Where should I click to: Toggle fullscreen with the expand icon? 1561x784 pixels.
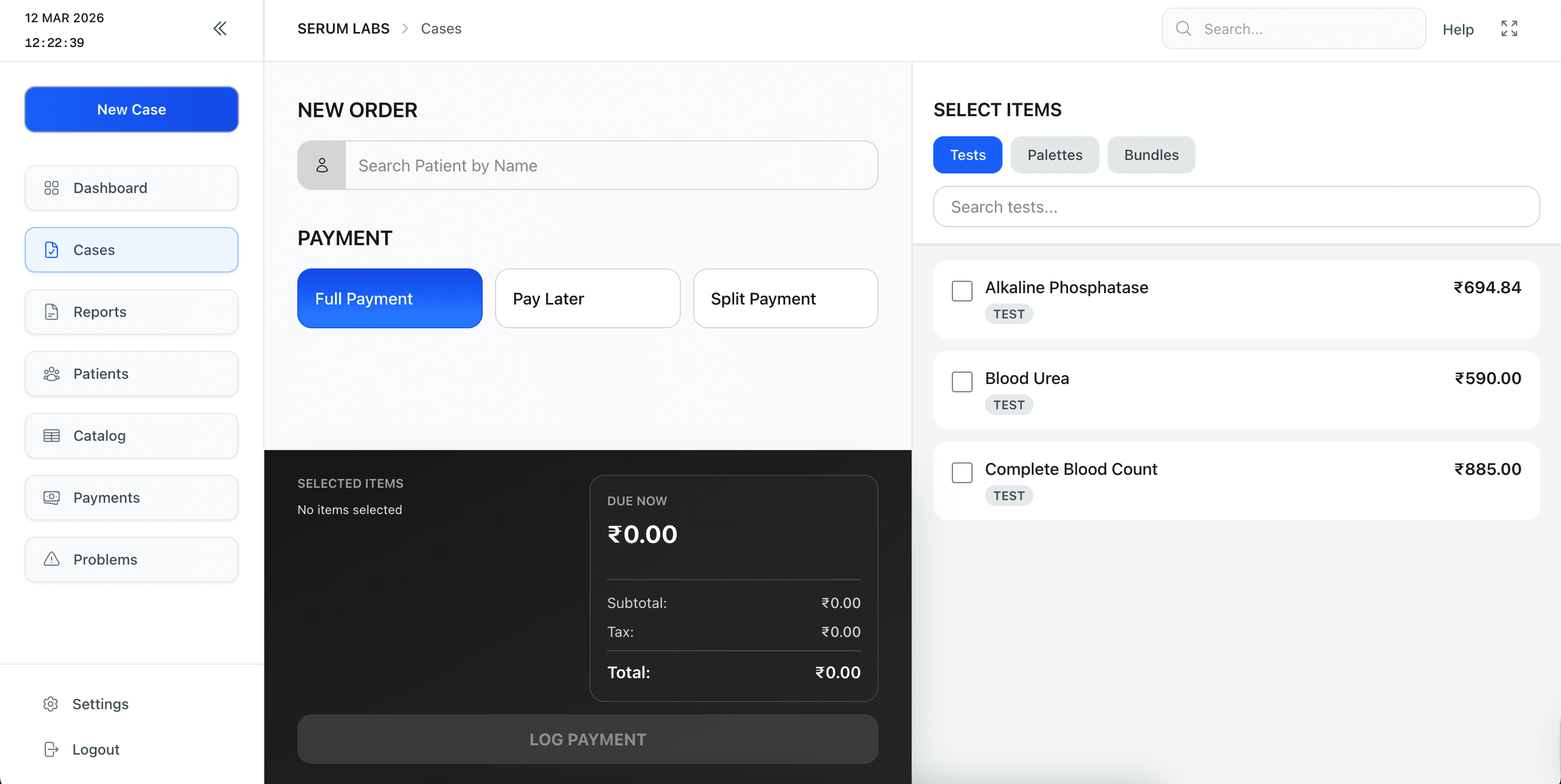[1509, 28]
